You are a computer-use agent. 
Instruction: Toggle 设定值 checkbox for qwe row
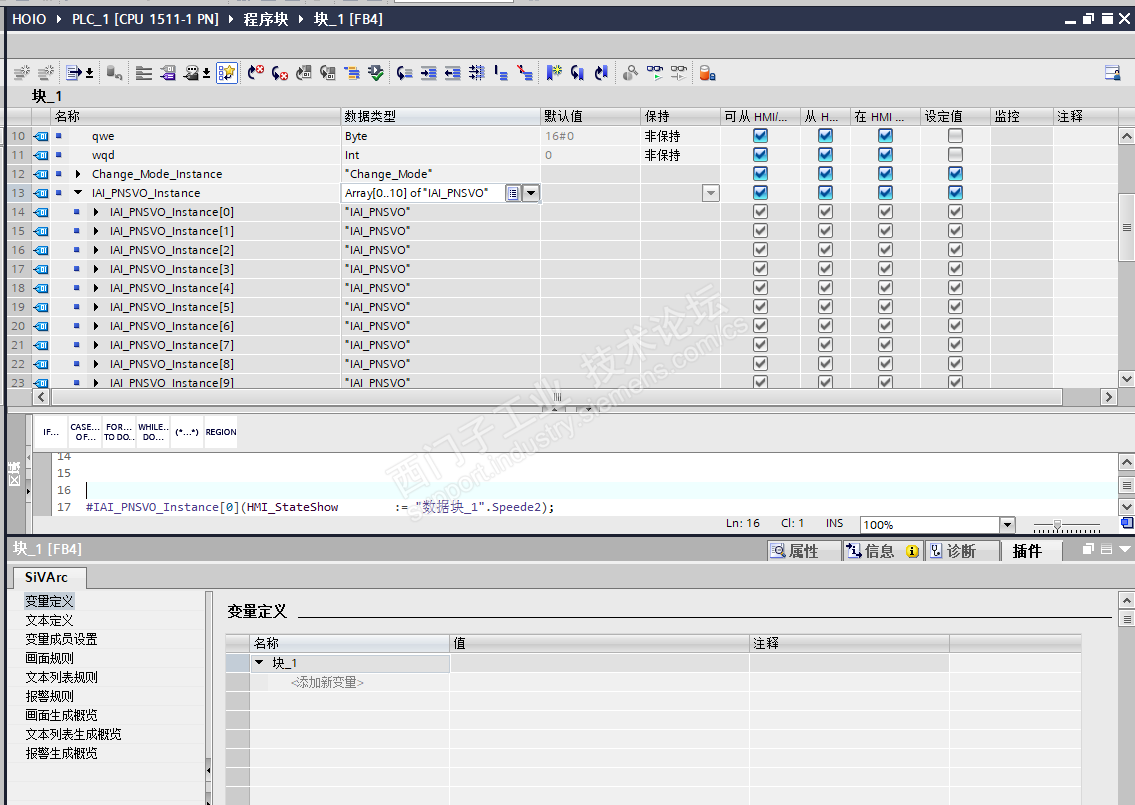coord(955,135)
